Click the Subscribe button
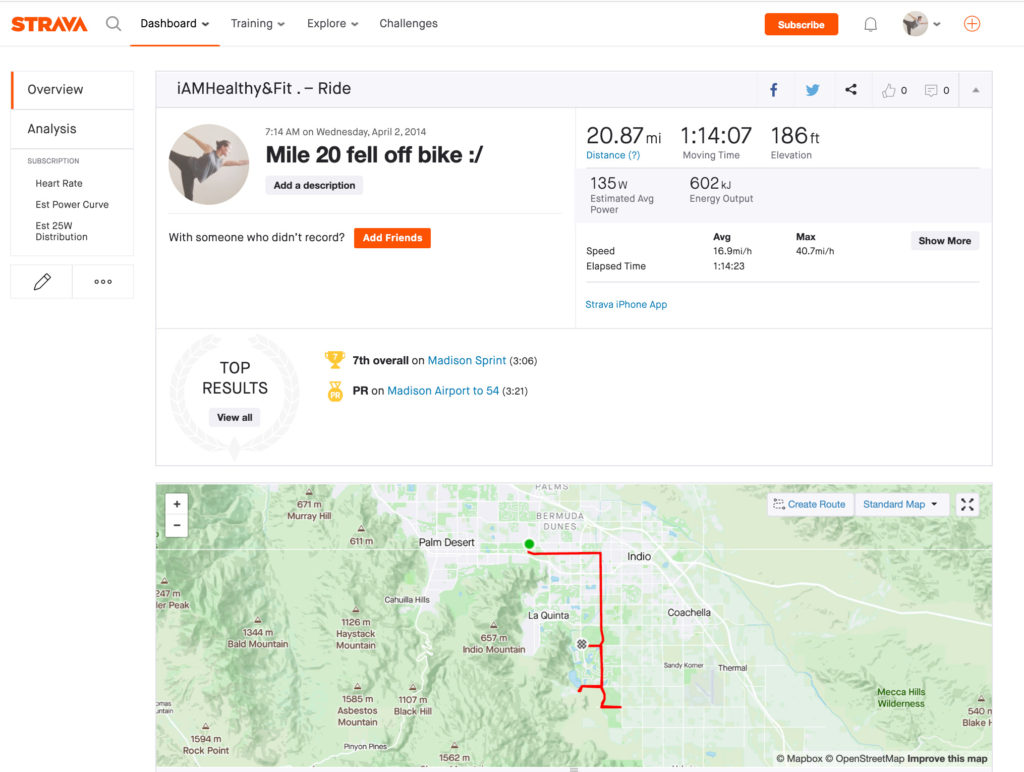The width and height of the screenshot is (1024, 772). point(801,25)
